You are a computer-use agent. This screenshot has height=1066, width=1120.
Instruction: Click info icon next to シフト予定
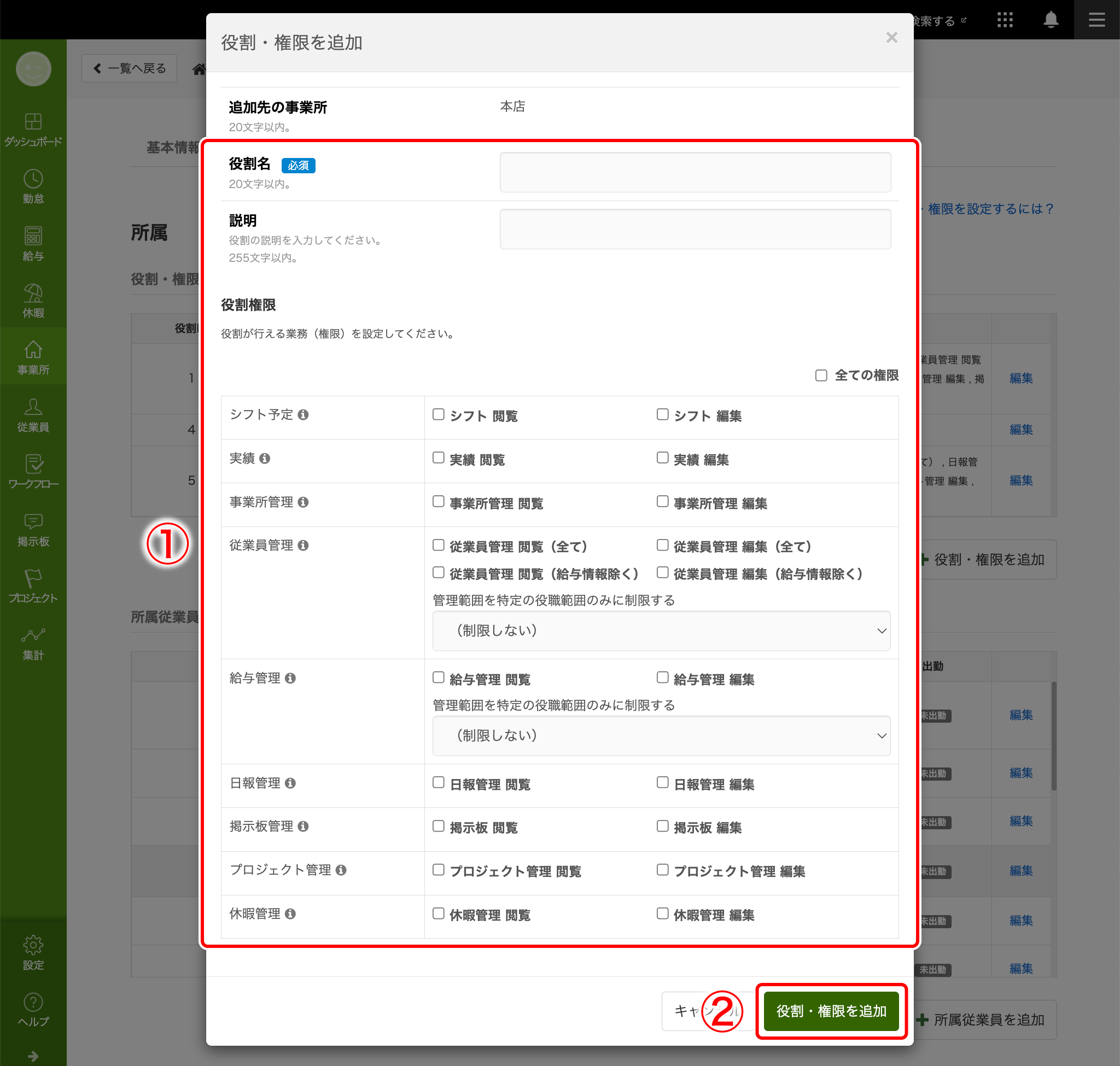(x=303, y=415)
